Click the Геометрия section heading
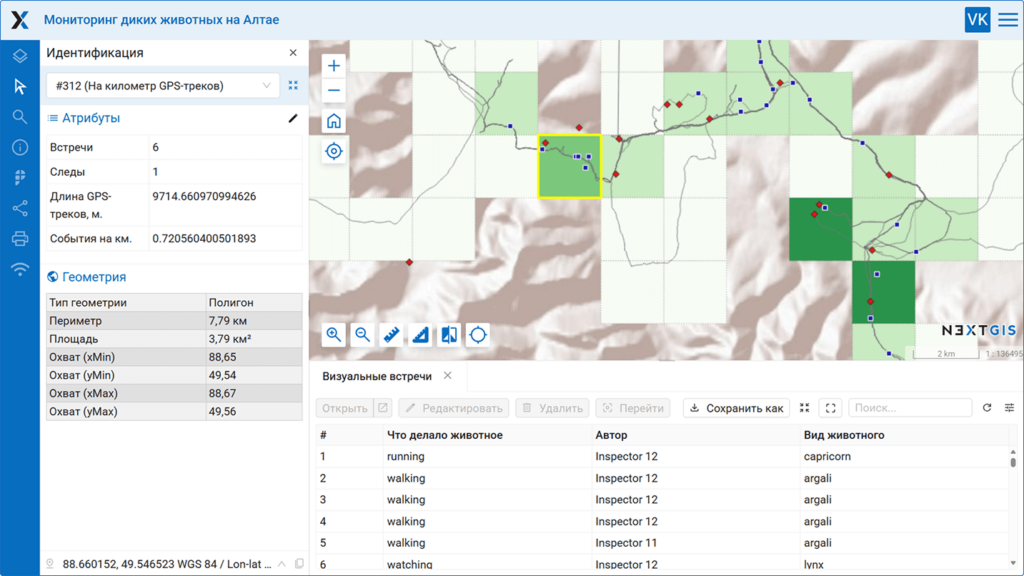 [94, 277]
